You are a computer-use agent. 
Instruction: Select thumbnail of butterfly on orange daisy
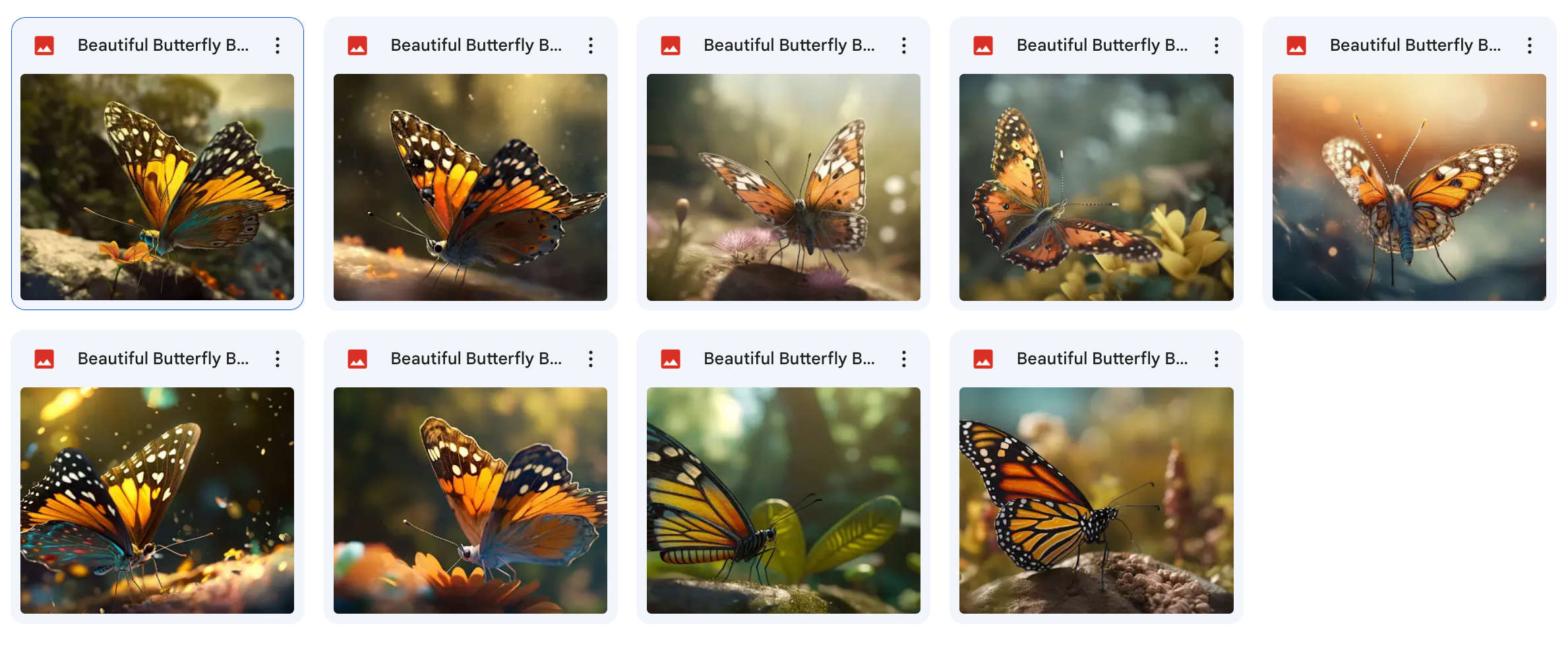click(470, 500)
